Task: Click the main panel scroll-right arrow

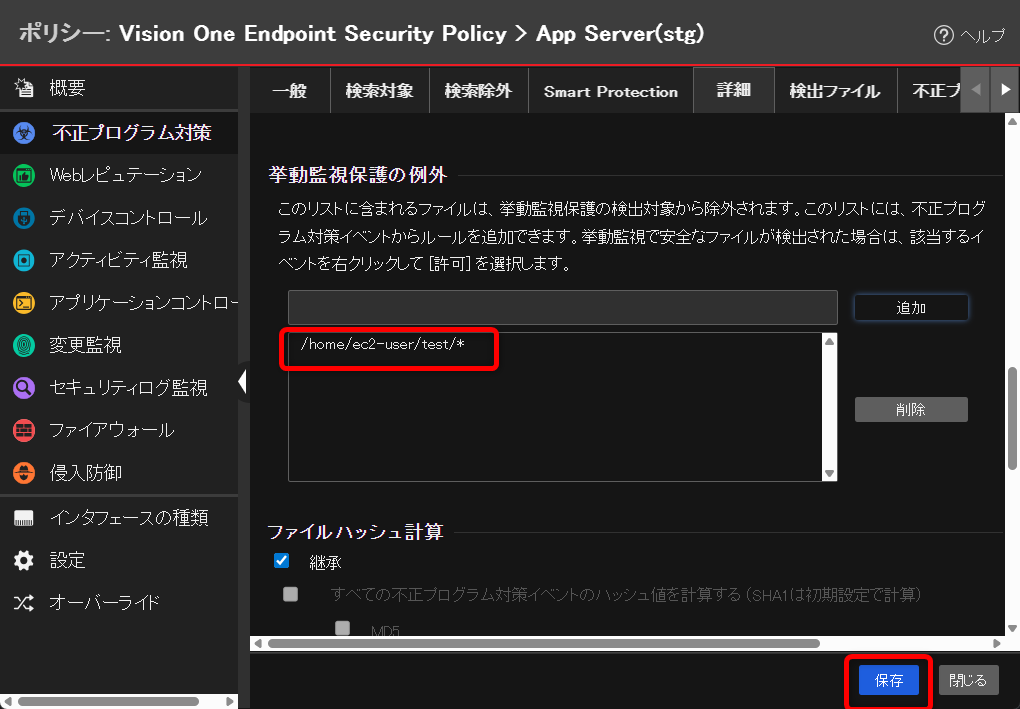Action: tap(997, 643)
